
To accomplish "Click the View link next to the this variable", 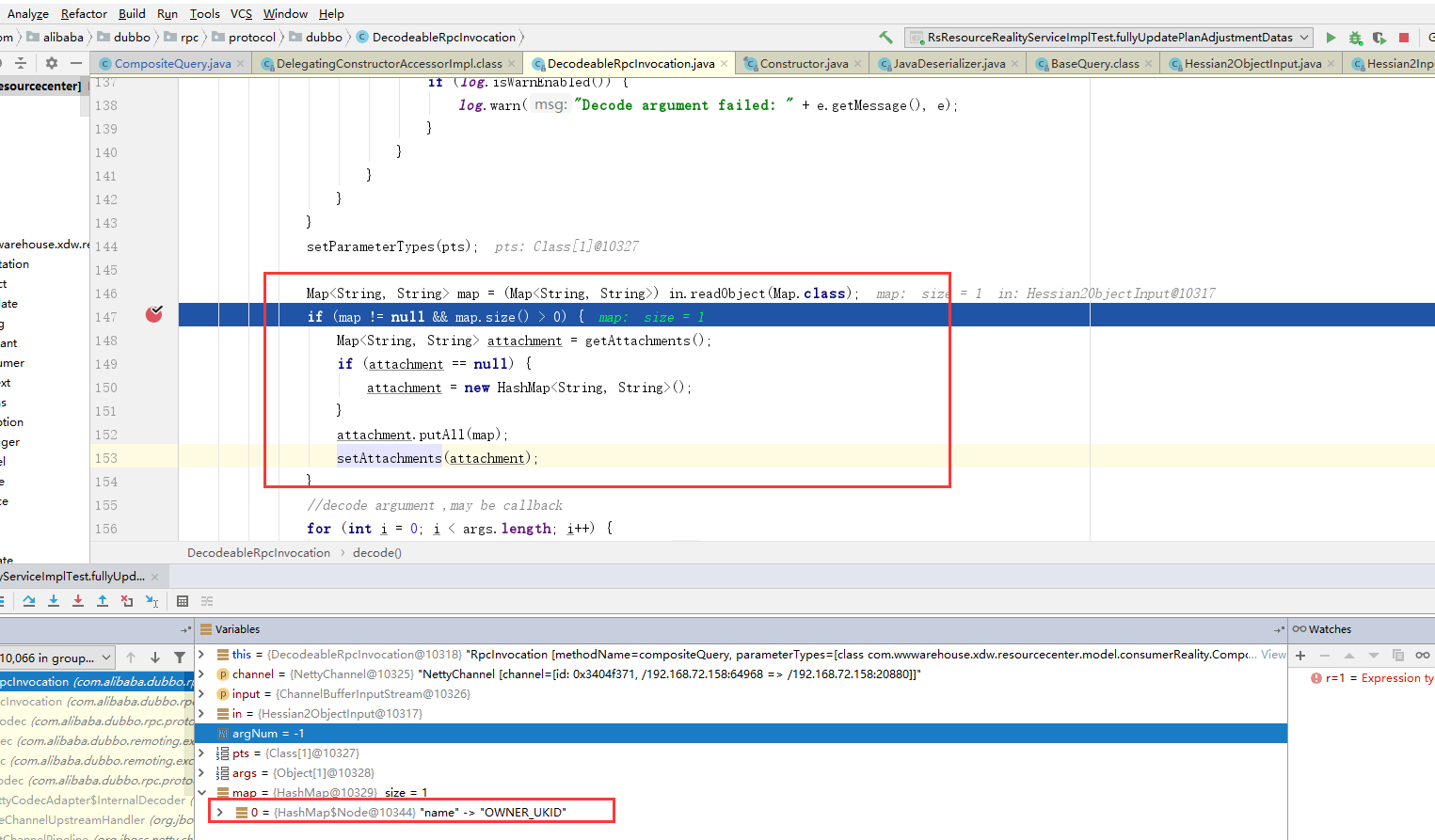I will click(1273, 654).
